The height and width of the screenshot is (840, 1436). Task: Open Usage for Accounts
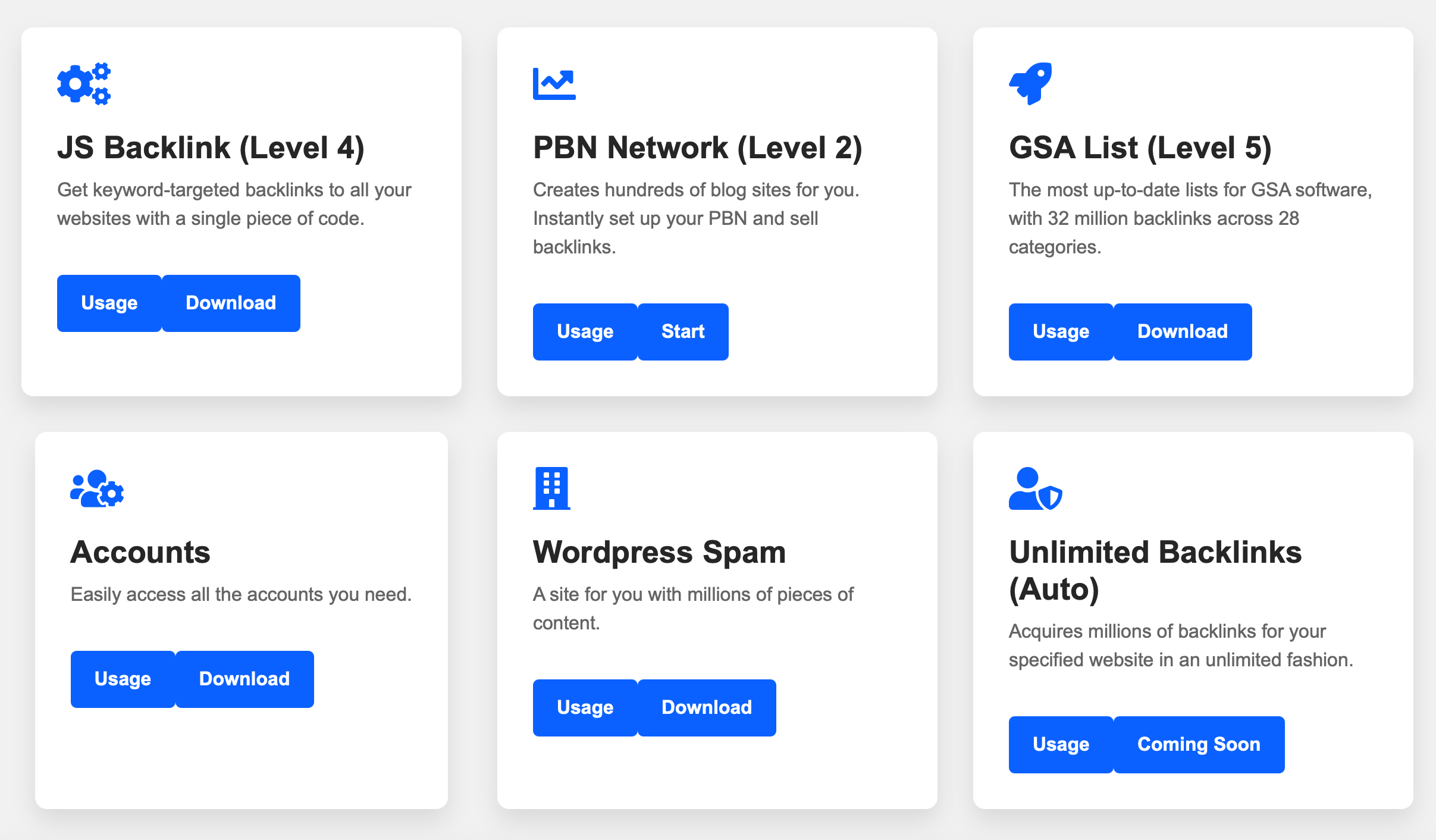123,679
